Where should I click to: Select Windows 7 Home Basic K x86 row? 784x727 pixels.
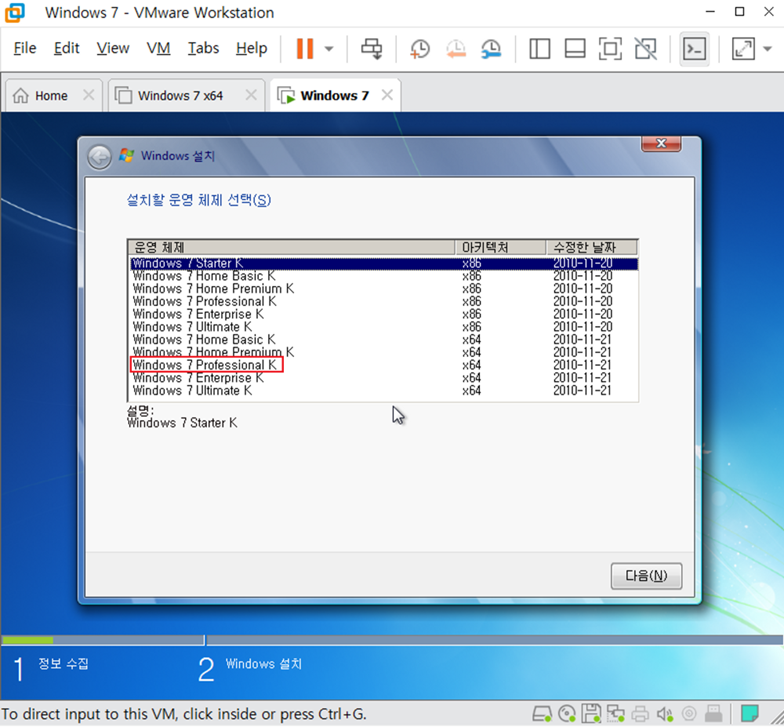tap(384, 276)
